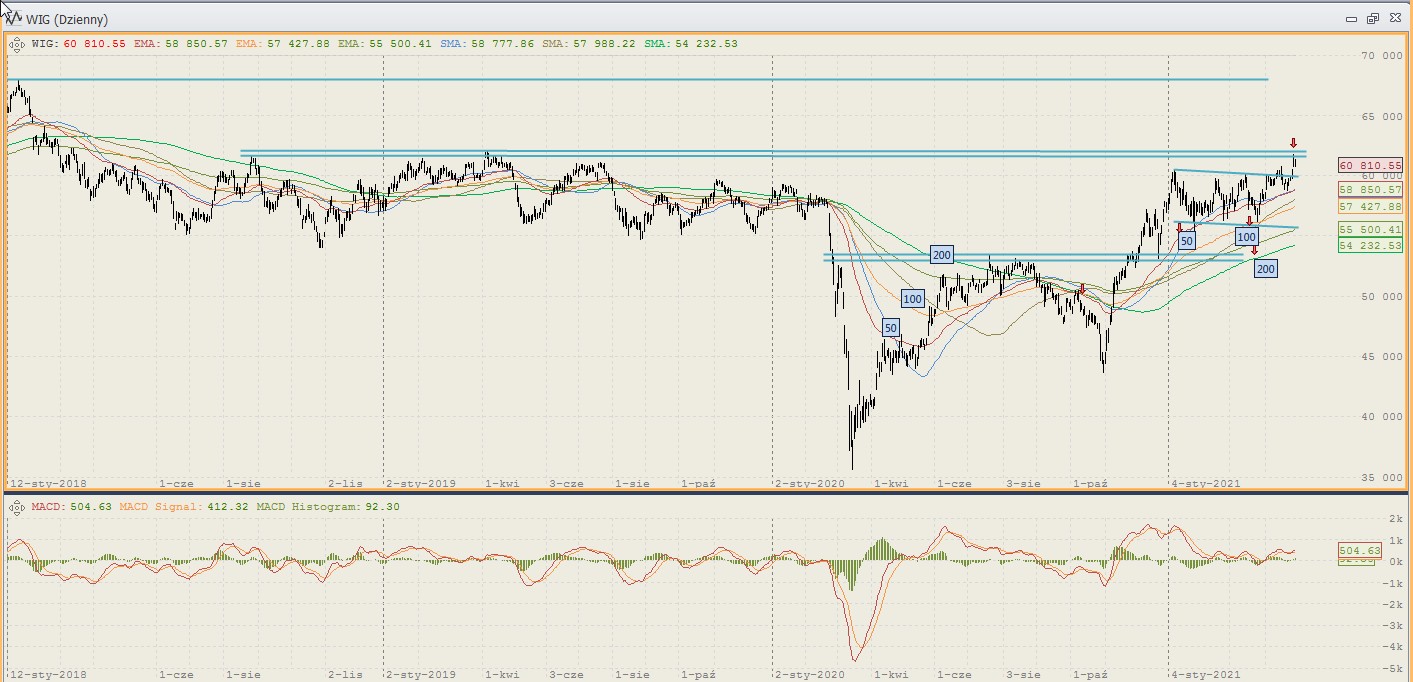
Task: Click the chart icon beside WIG (Dzienny) title
Action: [x=12, y=18]
